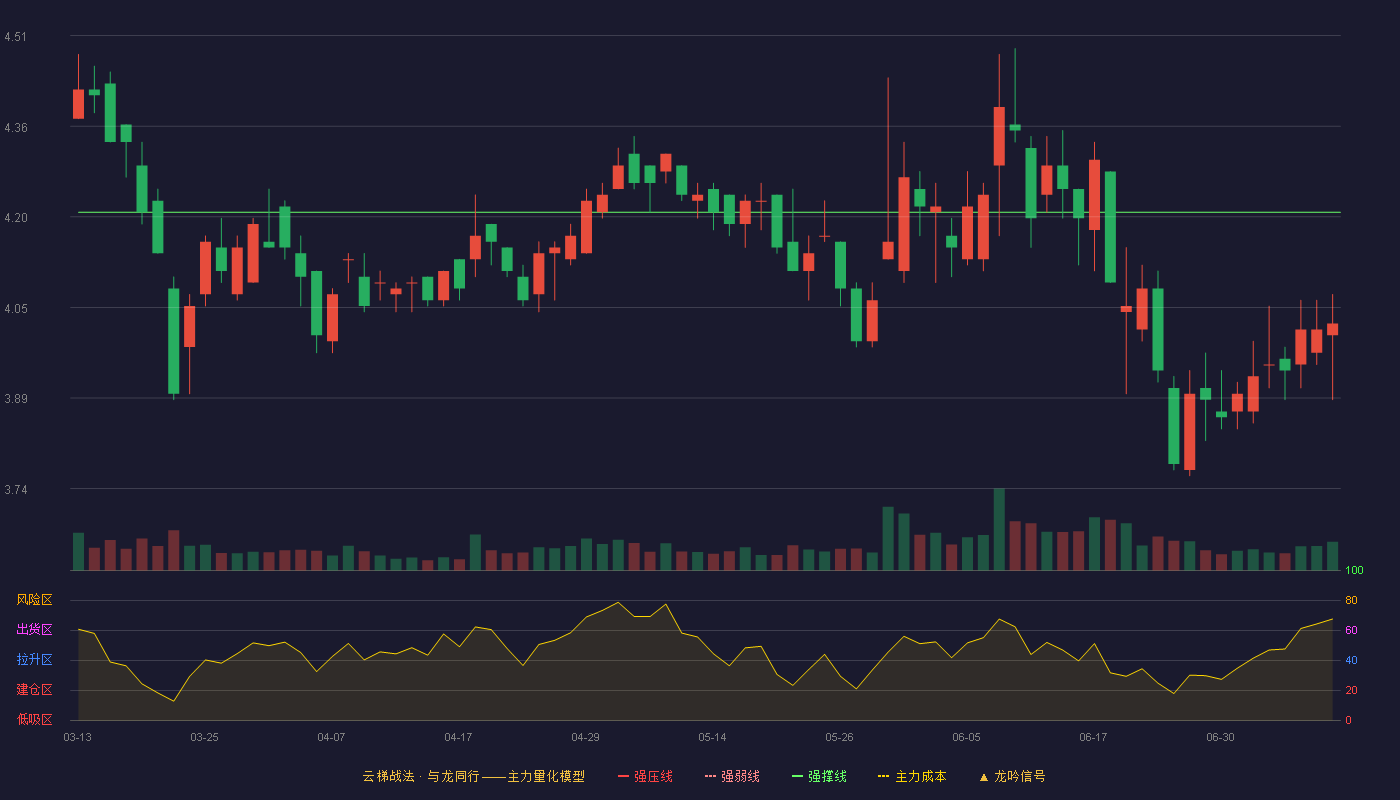Click the 03-13 date label
1400x800 pixels.
(x=77, y=737)
